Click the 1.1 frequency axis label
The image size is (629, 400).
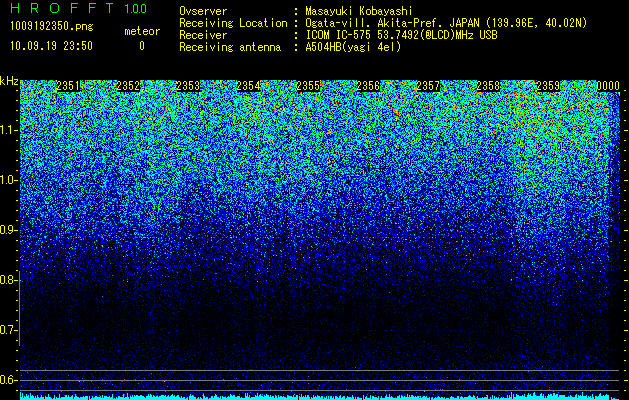pyautogui.click(x=8, y=130)
